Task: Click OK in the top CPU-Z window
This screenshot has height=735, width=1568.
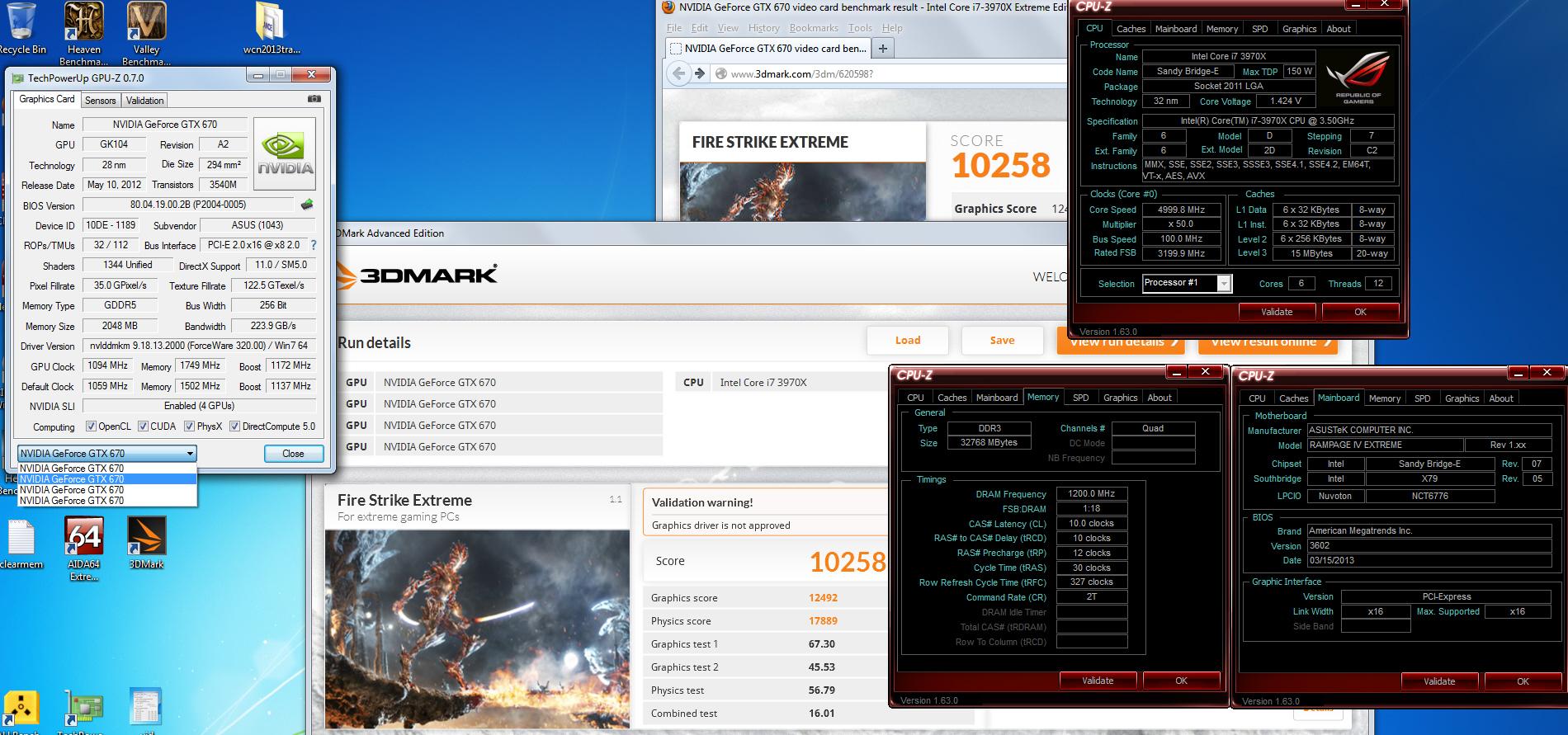Action: (1360, 312)
